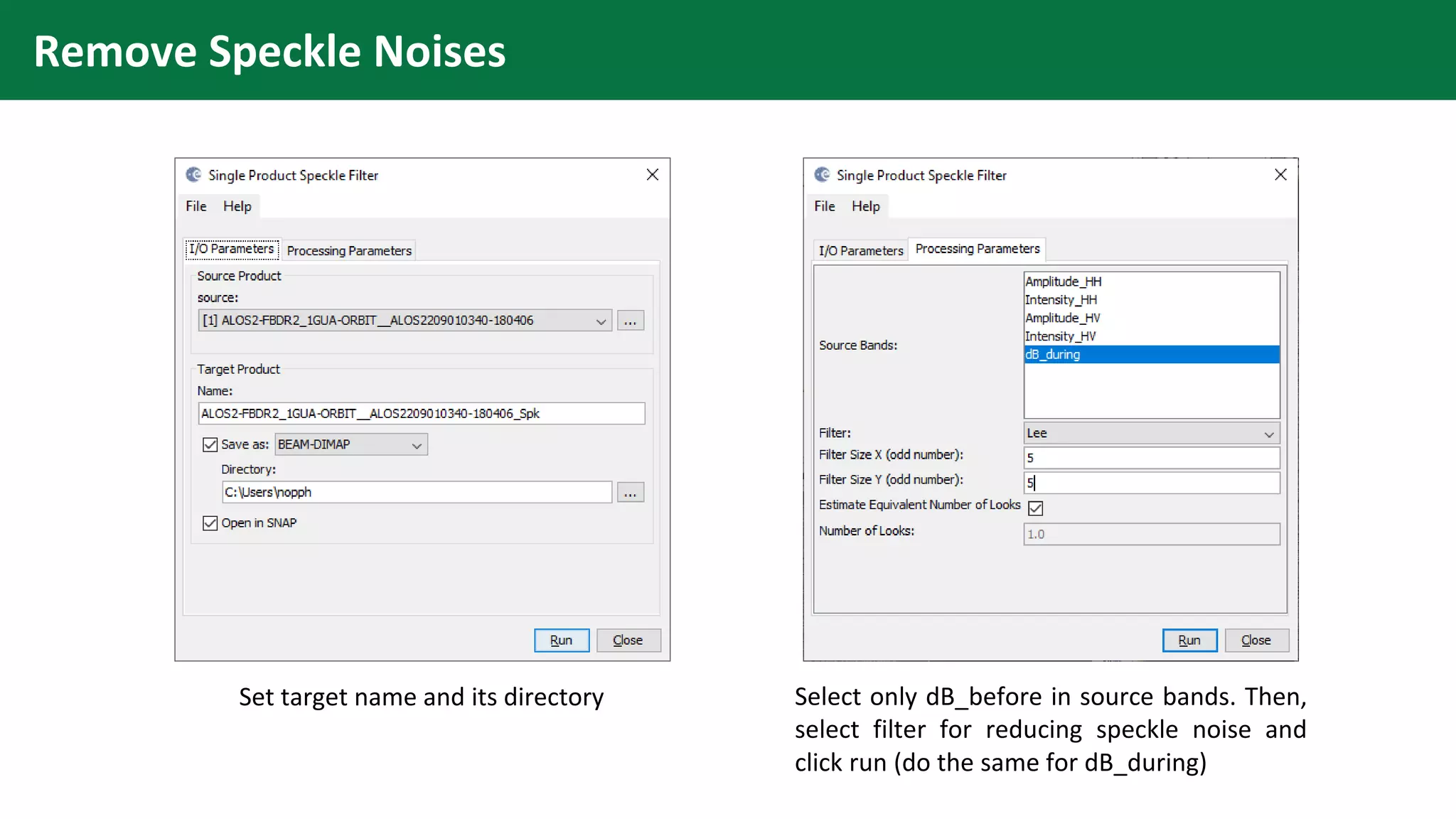Viewport: 1456px width, 819px height.
Task: Click the Filter Size X field
Action: 1152,458
